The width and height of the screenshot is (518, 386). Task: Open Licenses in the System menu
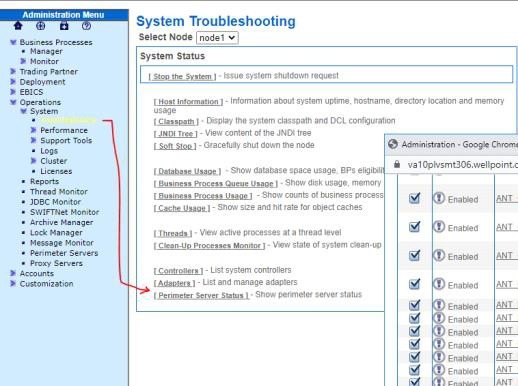pyautogui.click(x=56, y=171)
